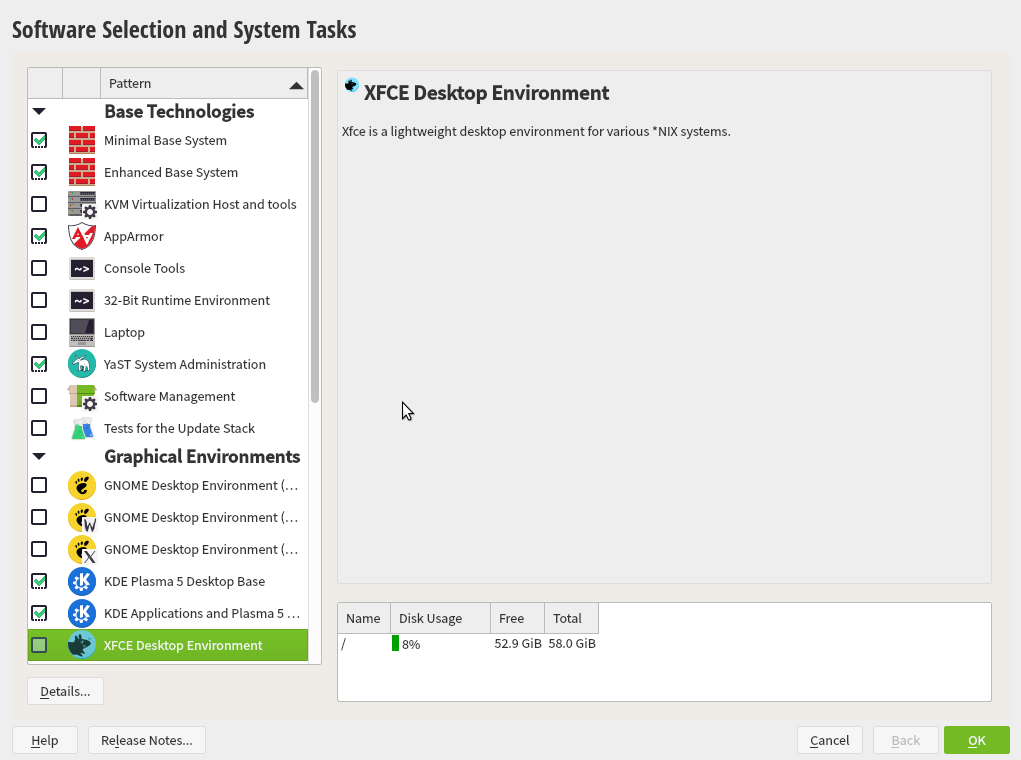Click the Pattern column header
This screenshot has height=760, width=1021.
pyautogui.click(x=204, y=83)
